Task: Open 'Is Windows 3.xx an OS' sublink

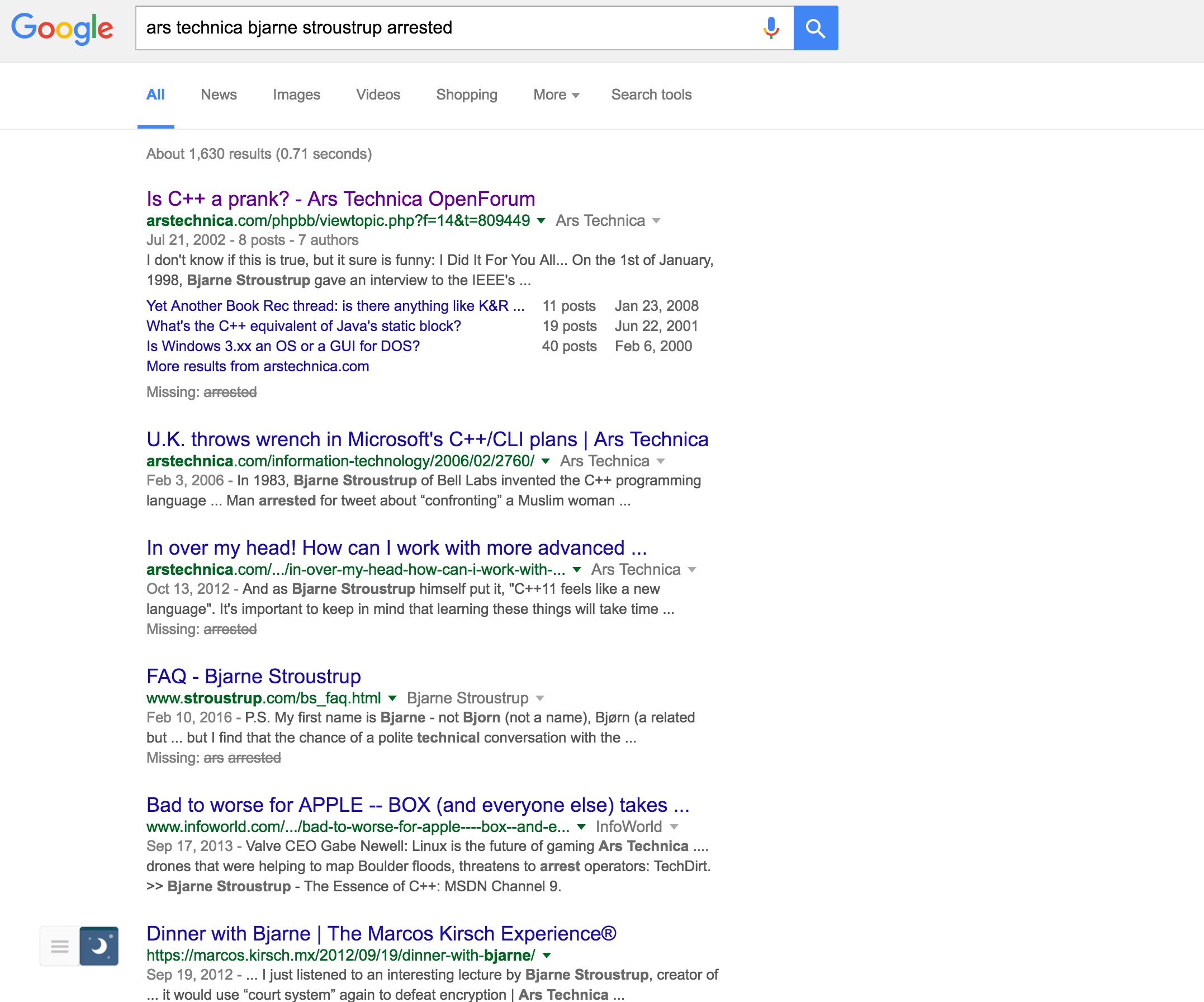Action: click(283, 346)
